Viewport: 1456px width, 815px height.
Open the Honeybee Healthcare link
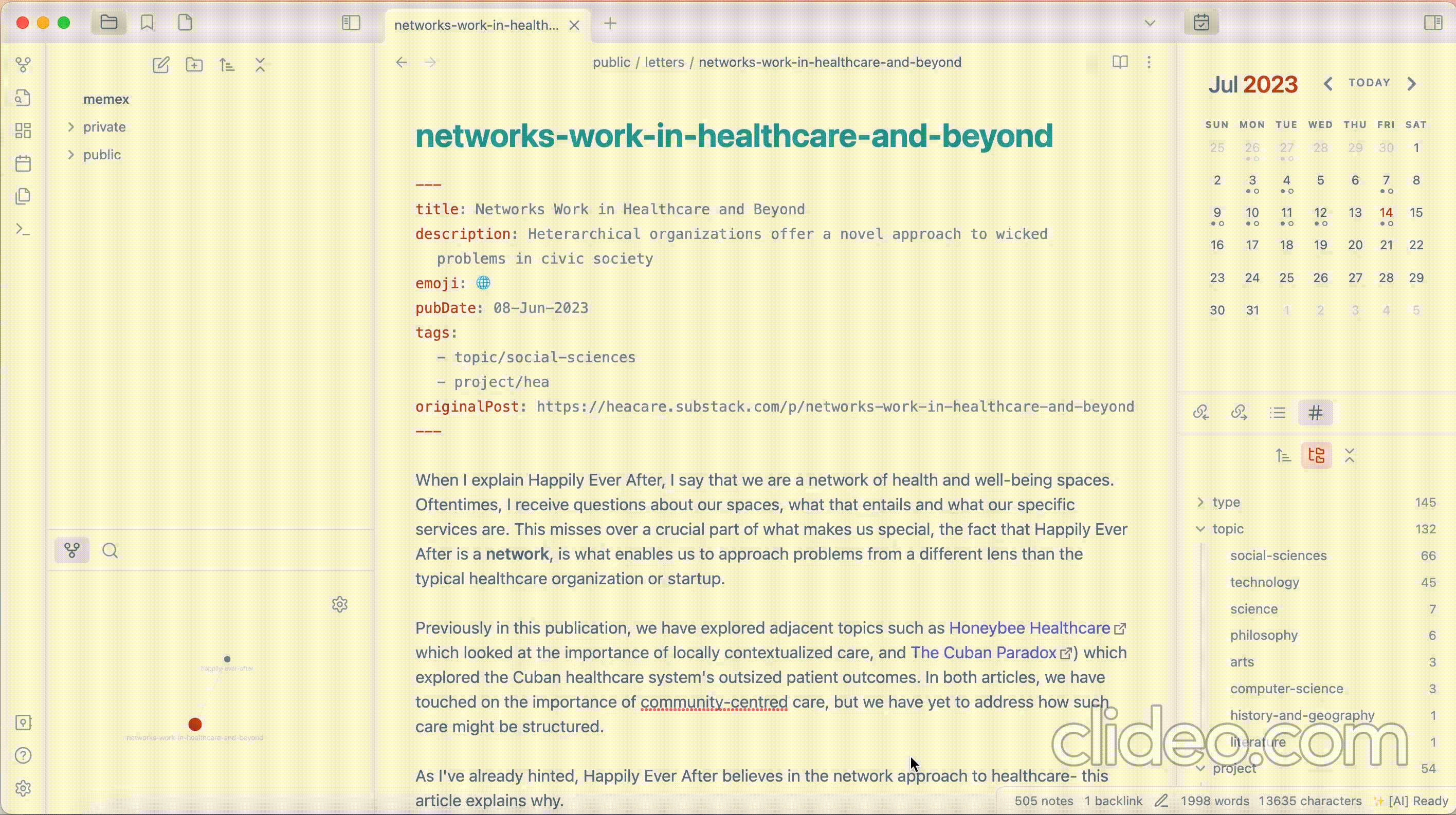(x=1029, y=628)
